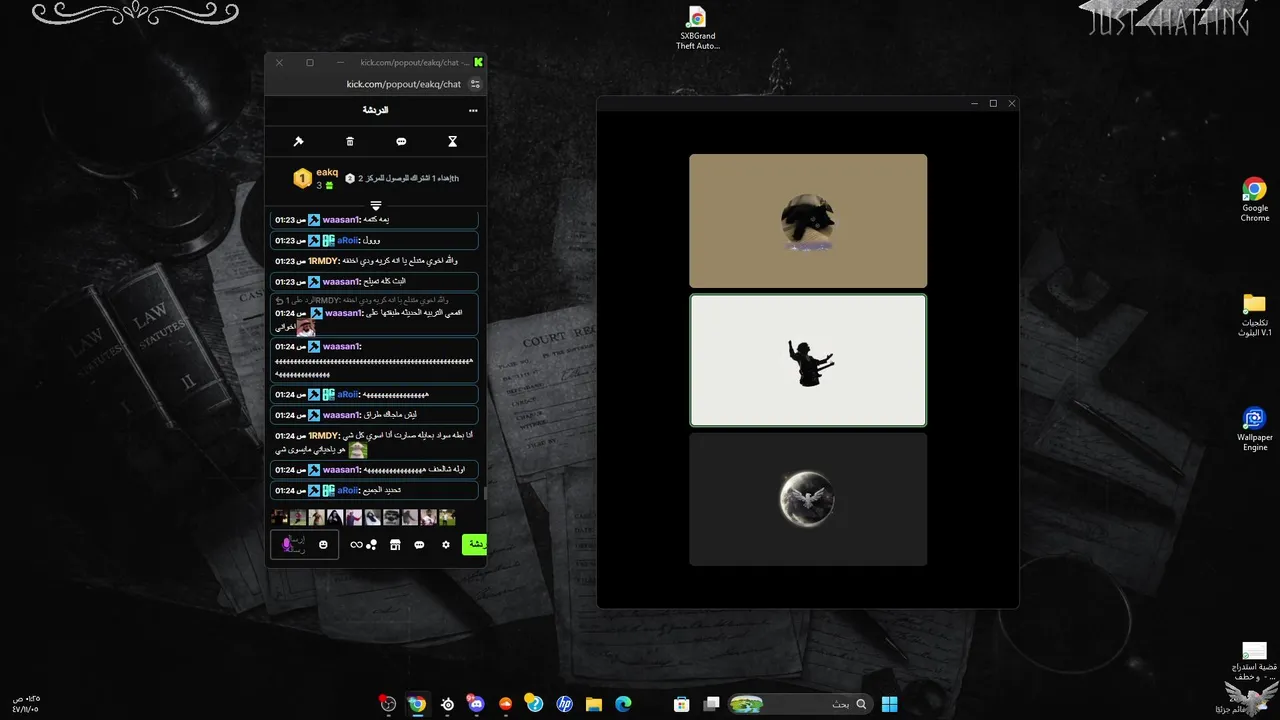1280x720 pixels.
Task: Click the trash can icon in chat toolbar
Action: coord(350,142)
